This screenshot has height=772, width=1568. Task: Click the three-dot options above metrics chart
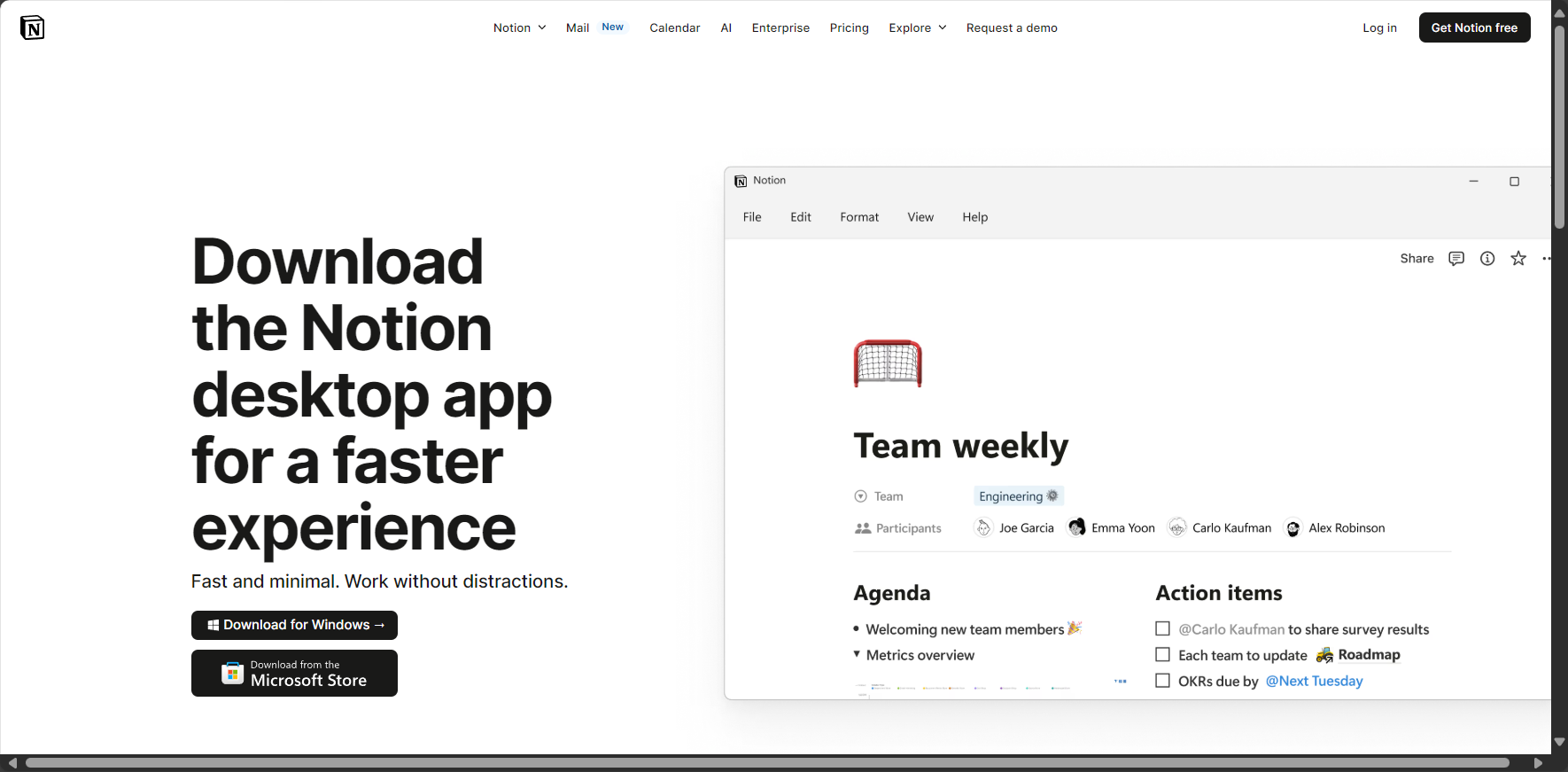tap(1121, 682)
